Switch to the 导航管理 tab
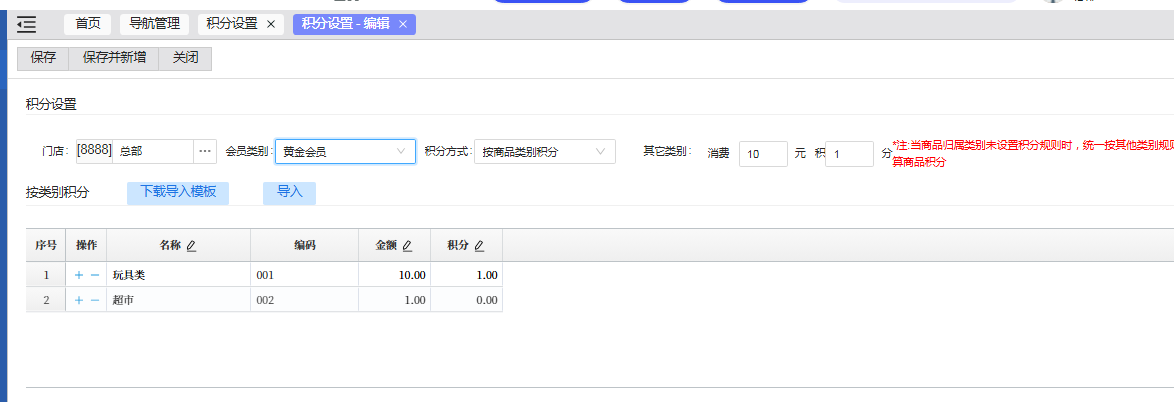Image resolution: width=1174 pixels, height=402 pixels. (x=155, y=24)
